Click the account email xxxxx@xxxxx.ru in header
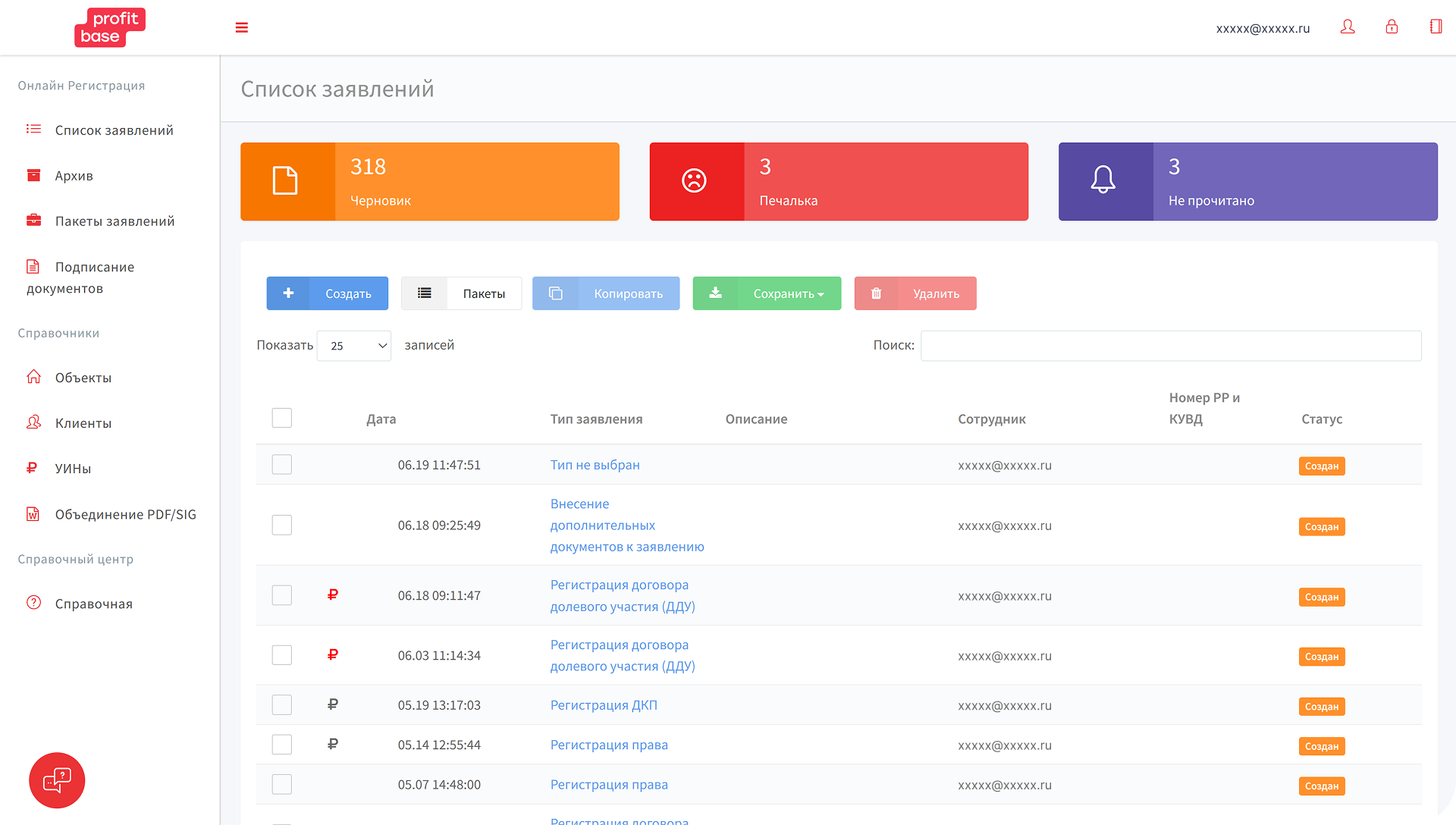 pyautogui.click(x=1263, y=28)
